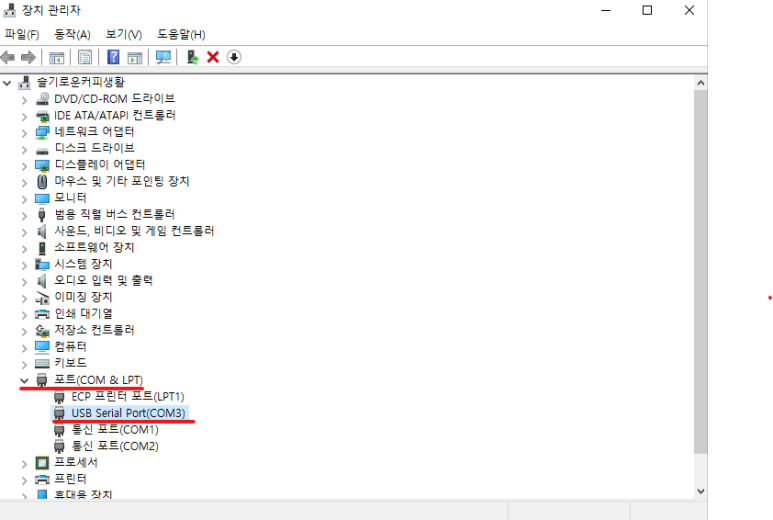Open the 파일(F) menu

[22, 35]
